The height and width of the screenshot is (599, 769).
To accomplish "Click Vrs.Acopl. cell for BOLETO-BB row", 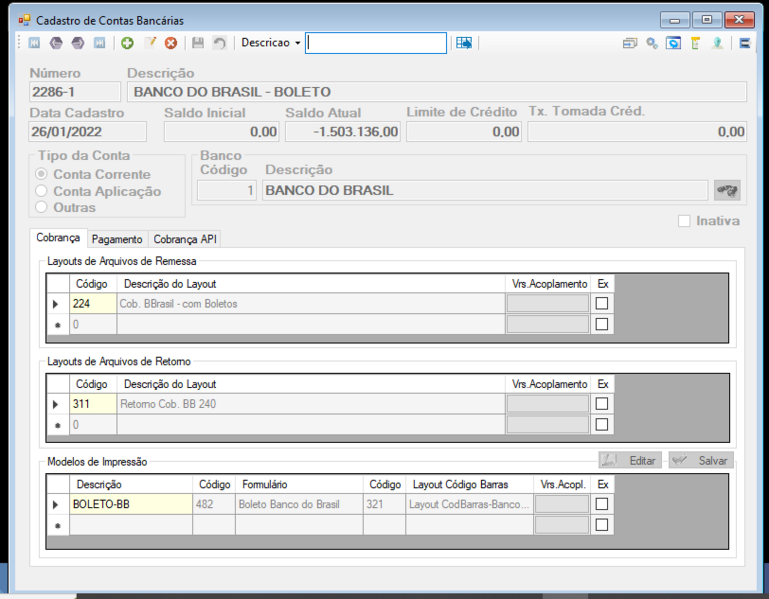I will click(562, 504).
